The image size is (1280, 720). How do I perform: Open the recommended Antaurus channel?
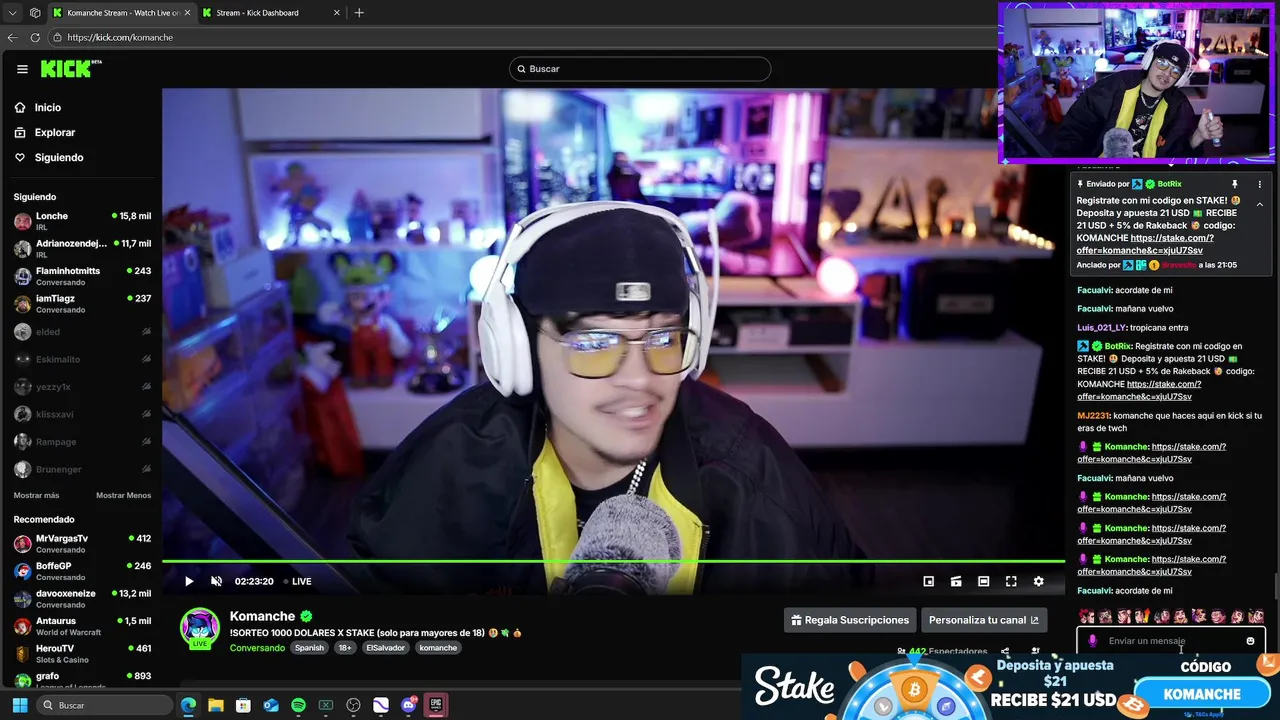tap(82, 626)
